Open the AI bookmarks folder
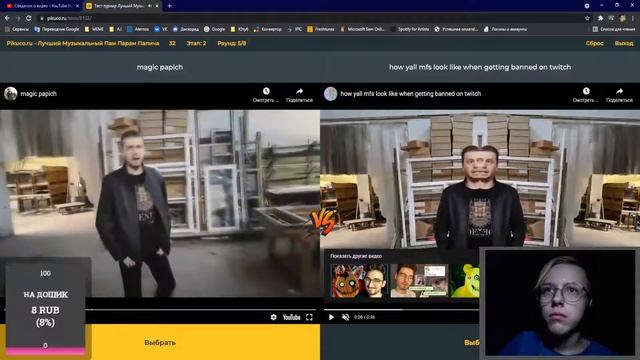The width and height of the screenshot is (640, 360). [x=116, y=29]
